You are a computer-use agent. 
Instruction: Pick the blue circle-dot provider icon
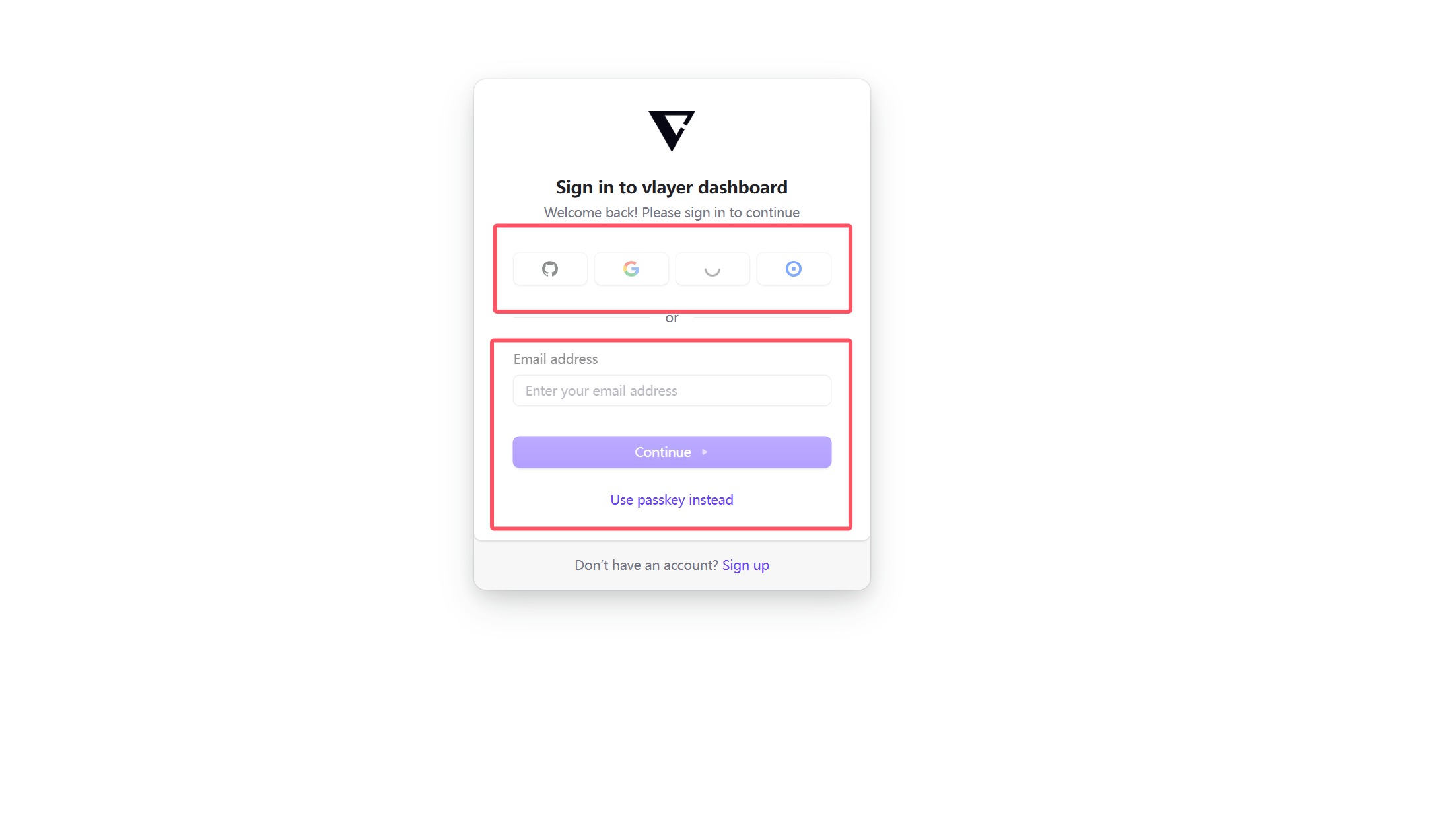(794, 269)
